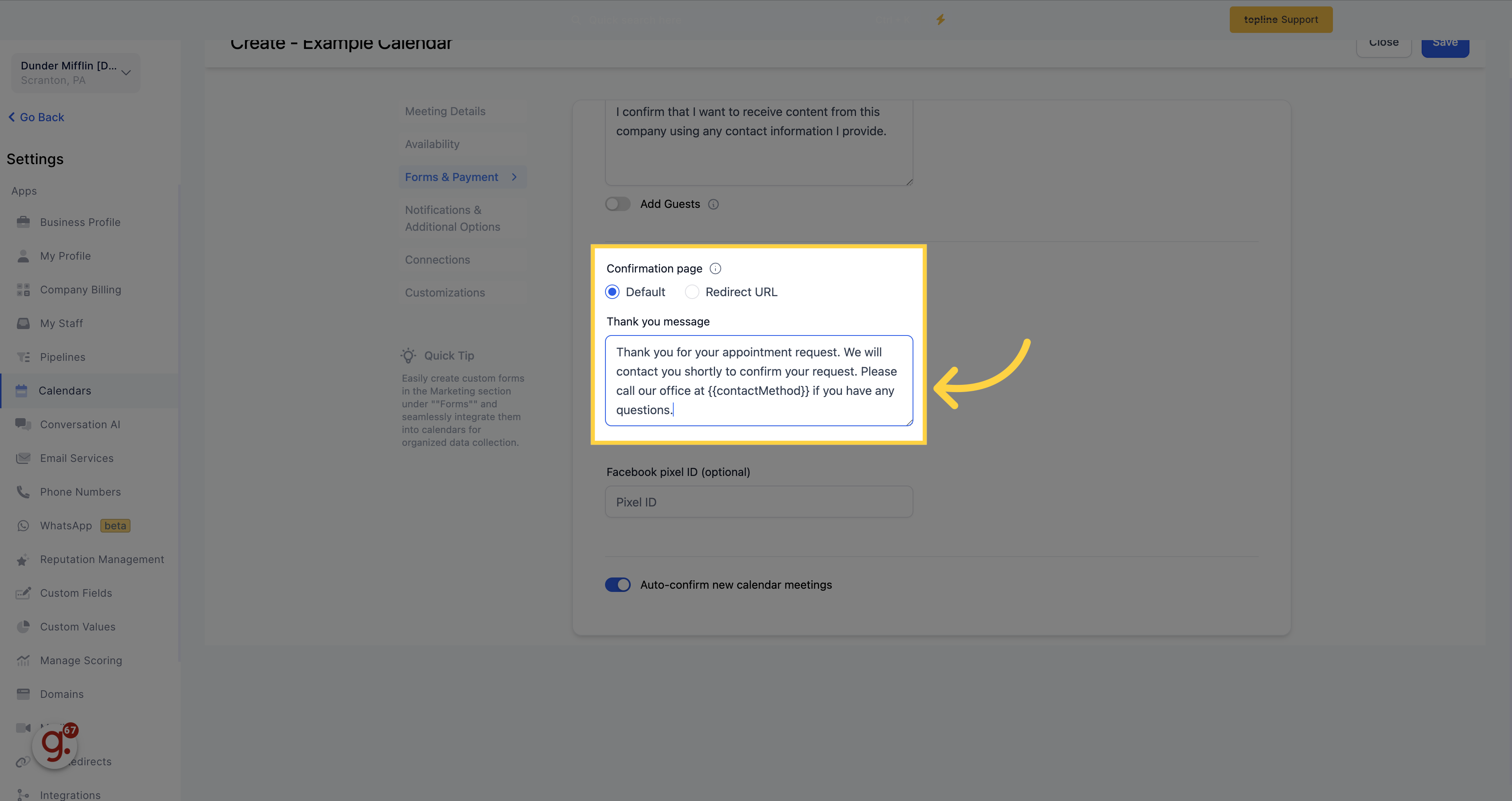This screenshot has height=801, width=1512.
Task: Select the My Staff icon
Action: pos(23,323)
